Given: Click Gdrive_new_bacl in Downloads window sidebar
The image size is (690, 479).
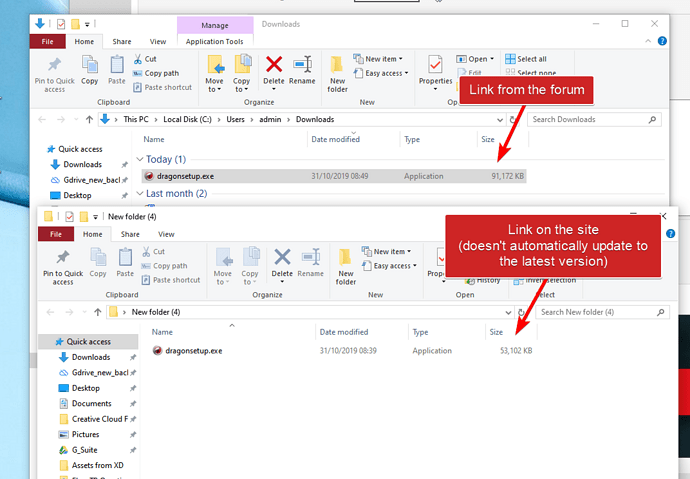Looking at the screenshot, I should click(92, 180).
